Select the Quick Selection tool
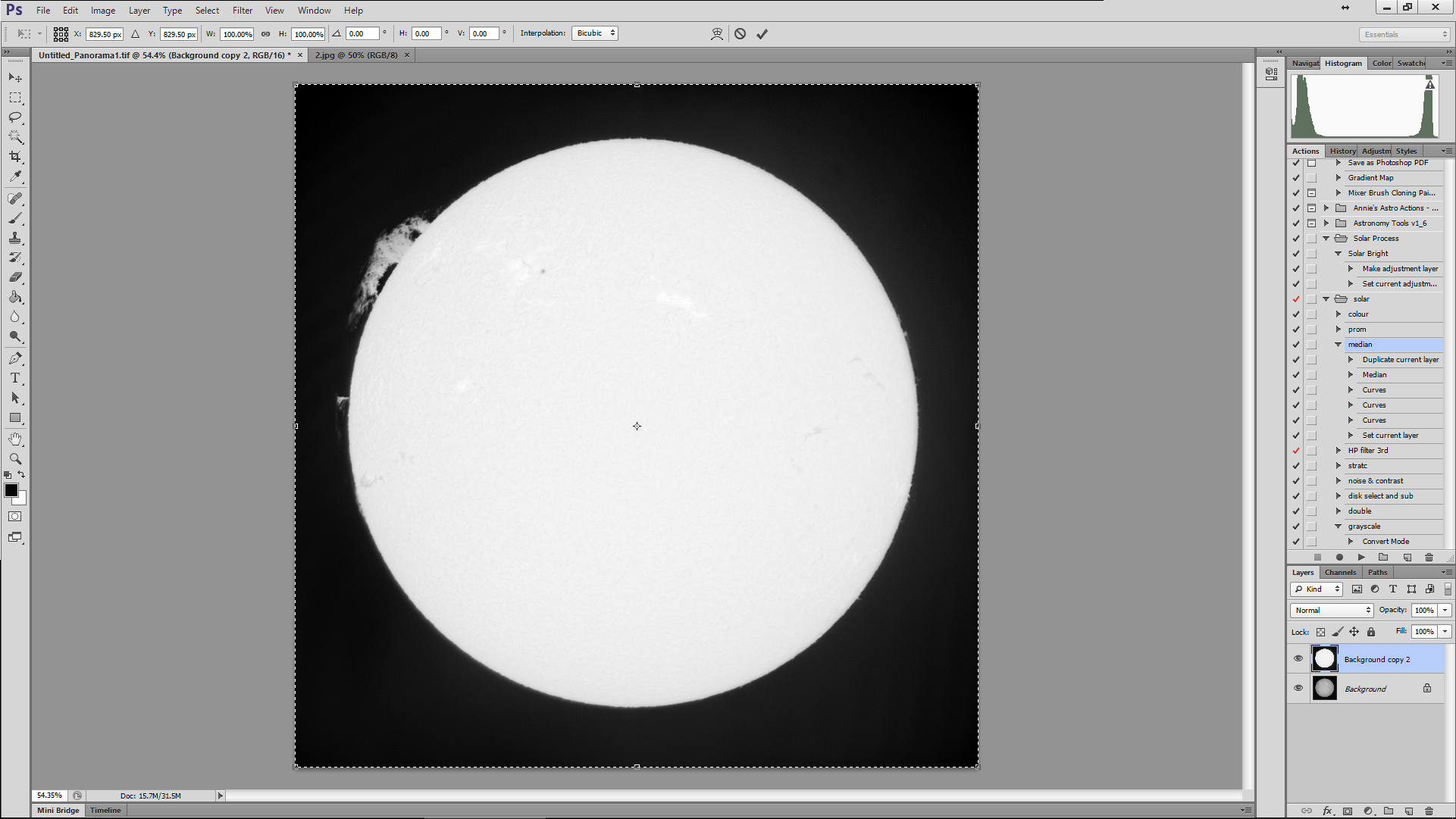 (15, 137)
